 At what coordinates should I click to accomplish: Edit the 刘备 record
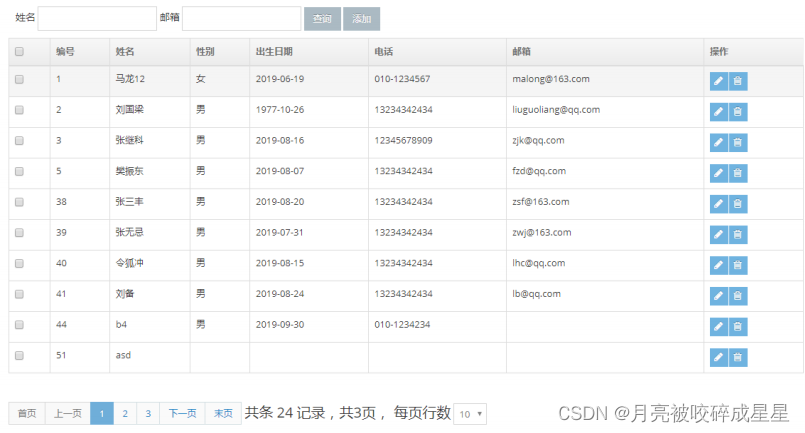718,296
